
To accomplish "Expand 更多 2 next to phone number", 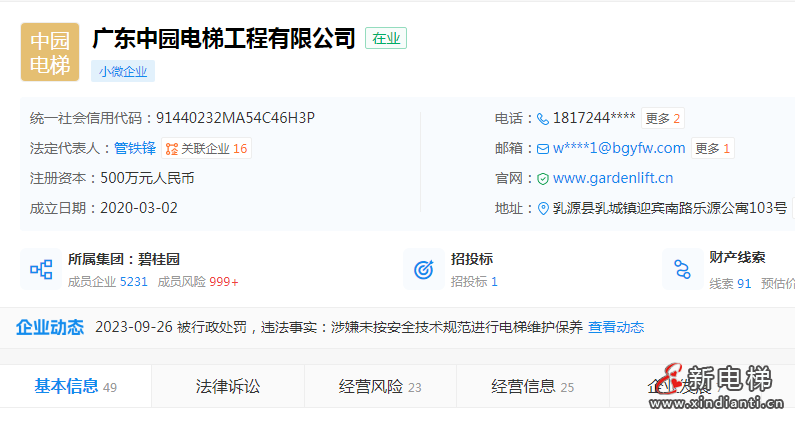I will pyautogui.click(x=662, y=119).
